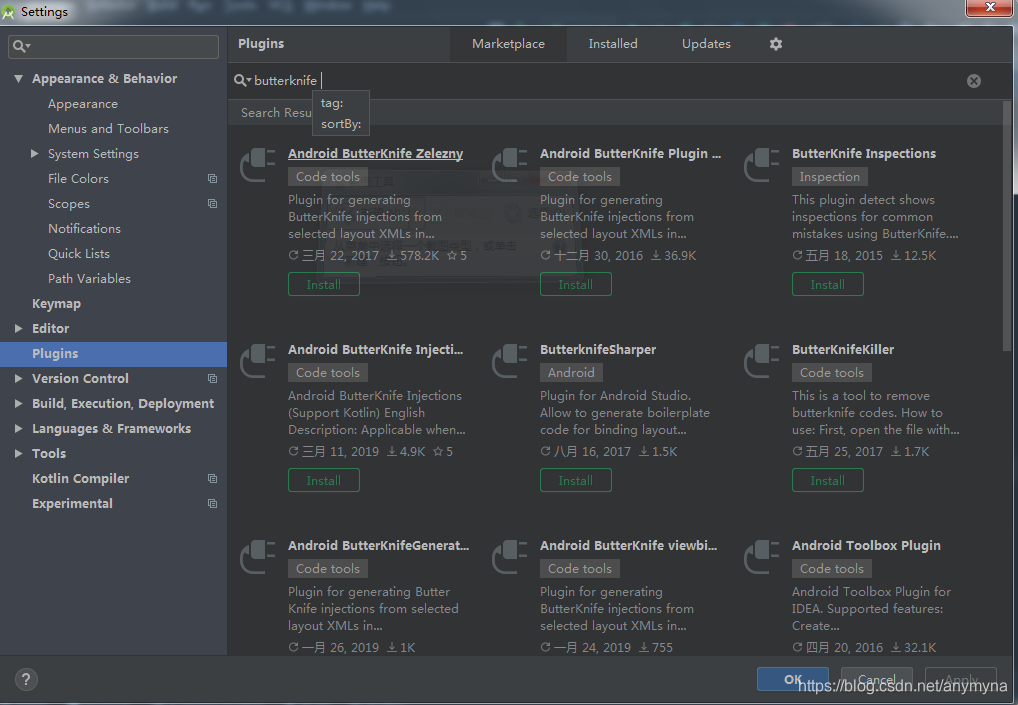1018x705 pixels.
Task: Install Android ButterKnife Zelezny plugin
Action: [x=324, y=284]
